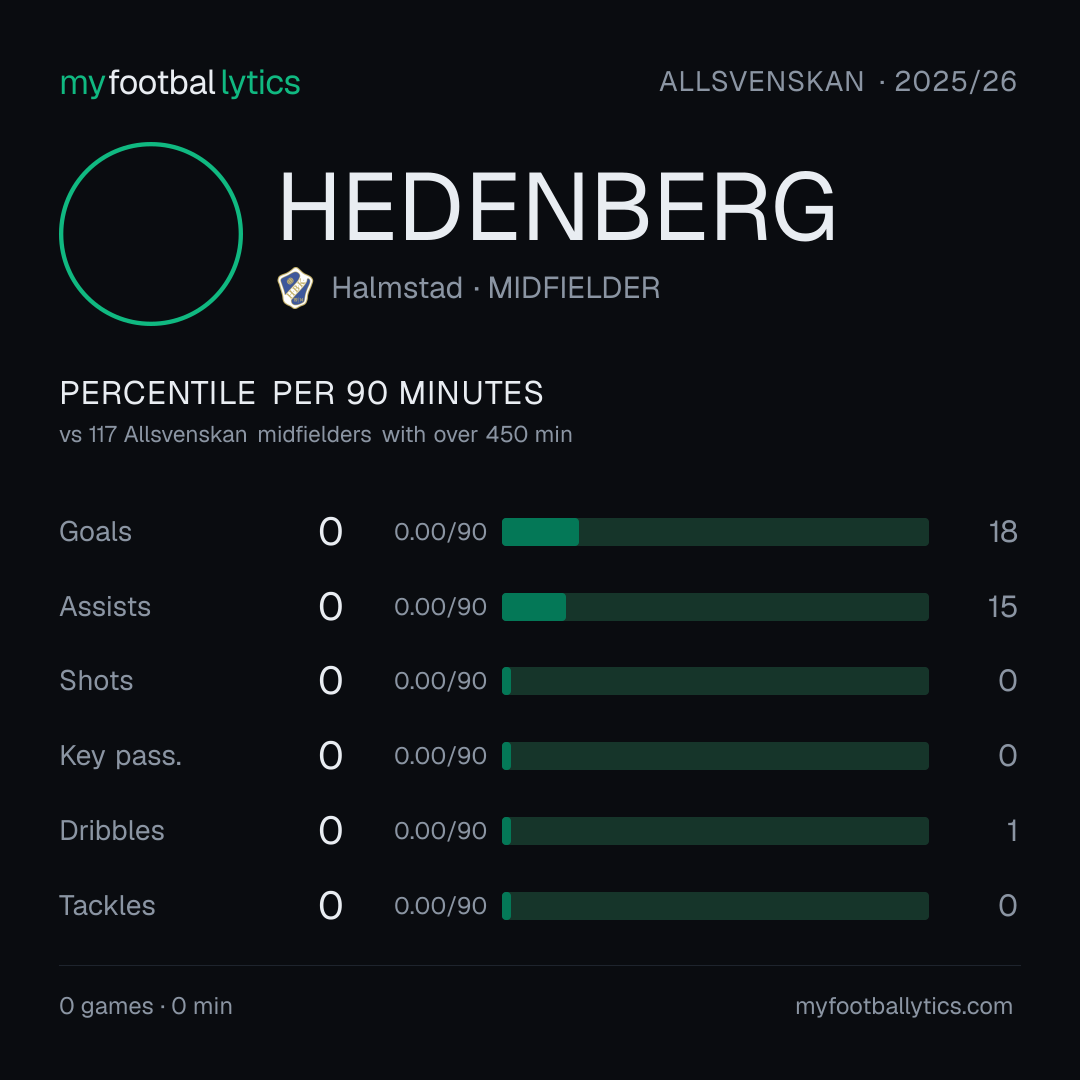
Task: Click the Dribbles percentile value 1
Action: [1012, 831]
